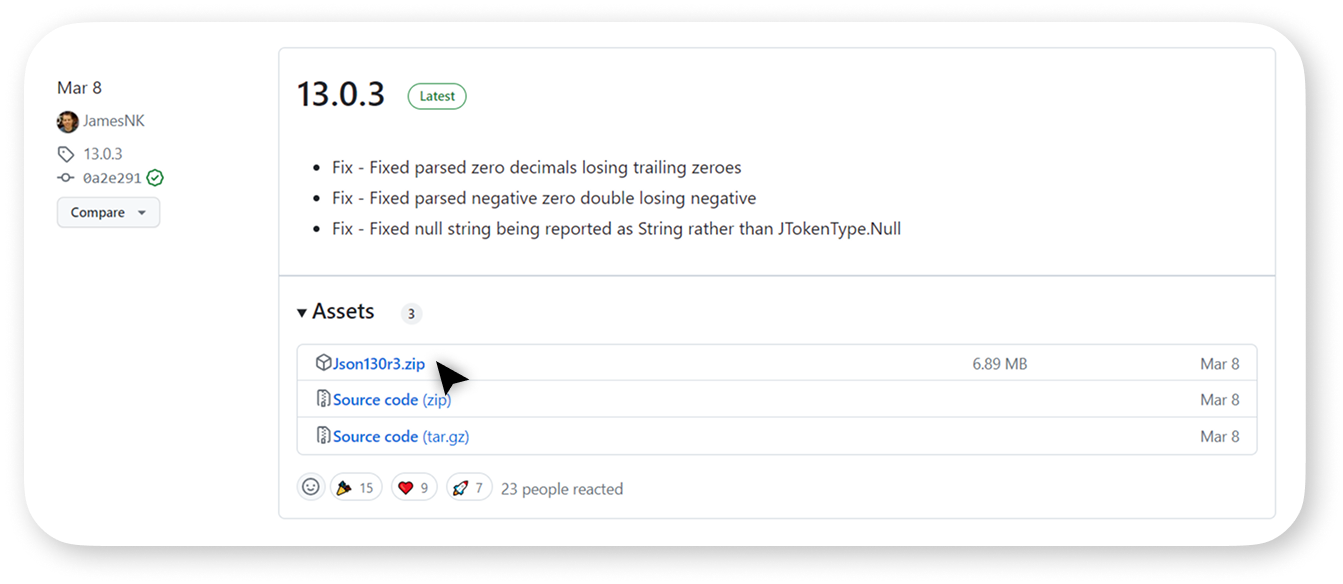Toggle the heart reaction with 9

[x=414, y=487]
